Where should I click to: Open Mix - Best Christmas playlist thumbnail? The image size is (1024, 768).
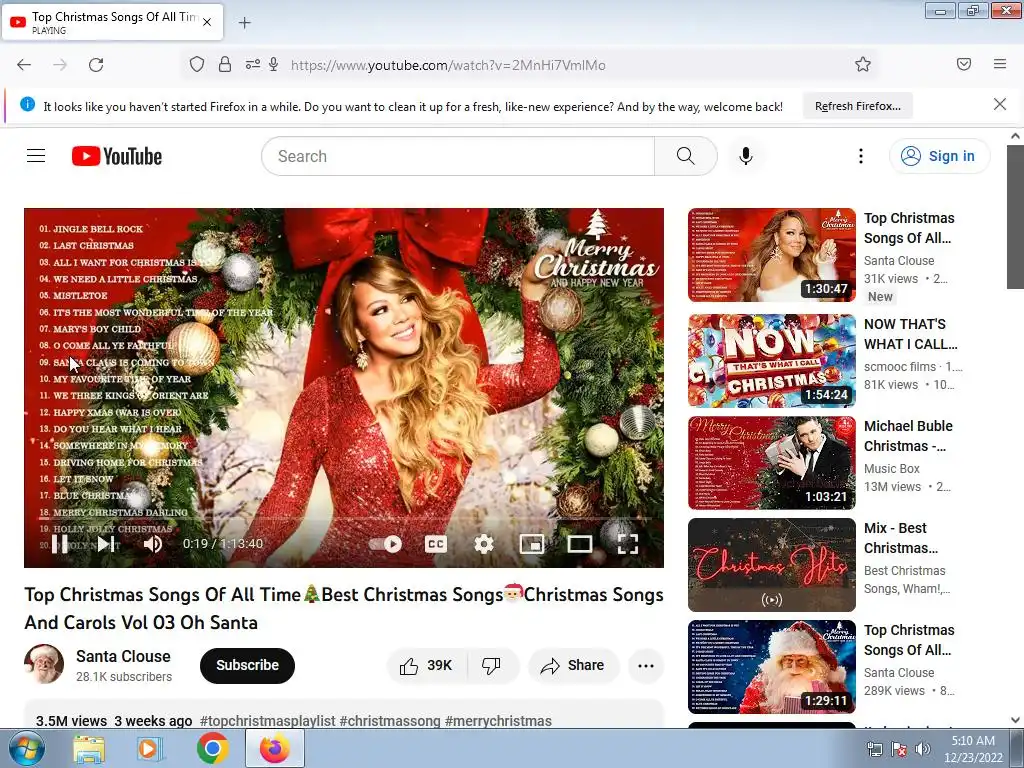pos(772,565)
